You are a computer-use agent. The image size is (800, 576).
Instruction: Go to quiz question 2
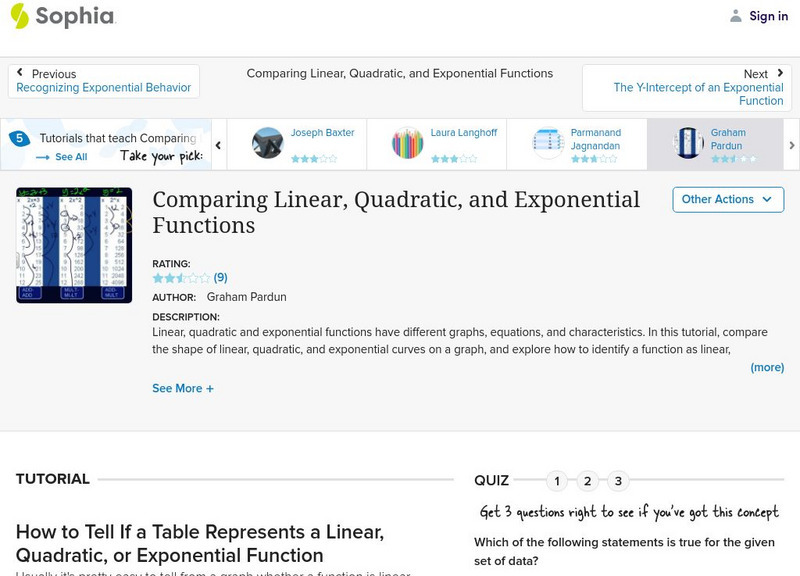pyautogui.click(x=588, y=481)
